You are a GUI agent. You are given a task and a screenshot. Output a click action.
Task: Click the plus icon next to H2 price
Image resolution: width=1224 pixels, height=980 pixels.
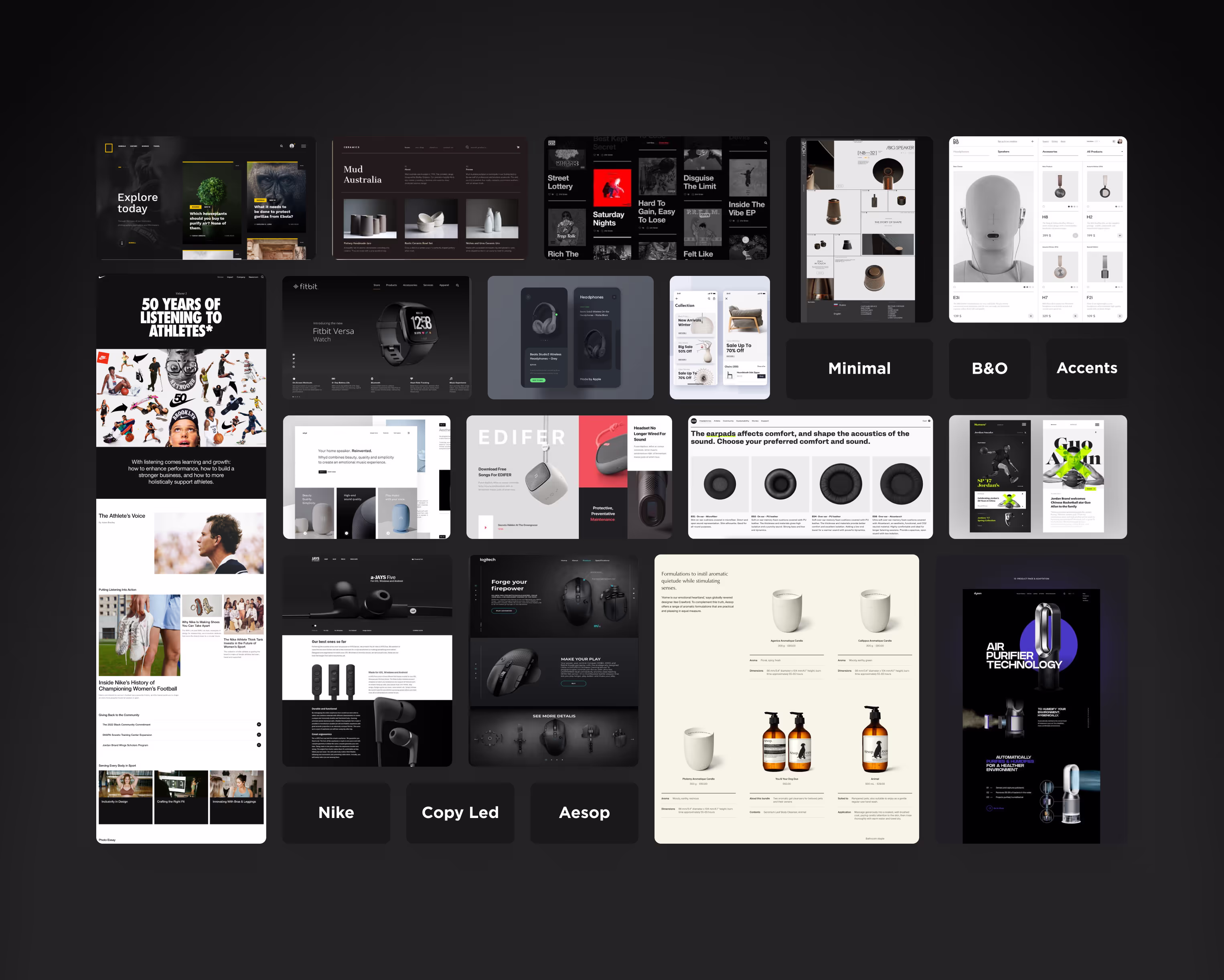pyautogui.click(x=1120, y=235)
